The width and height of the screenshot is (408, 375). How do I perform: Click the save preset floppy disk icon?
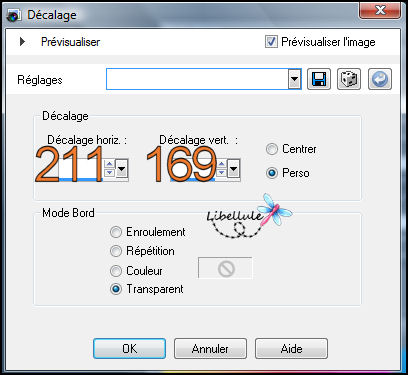point(319,79)
